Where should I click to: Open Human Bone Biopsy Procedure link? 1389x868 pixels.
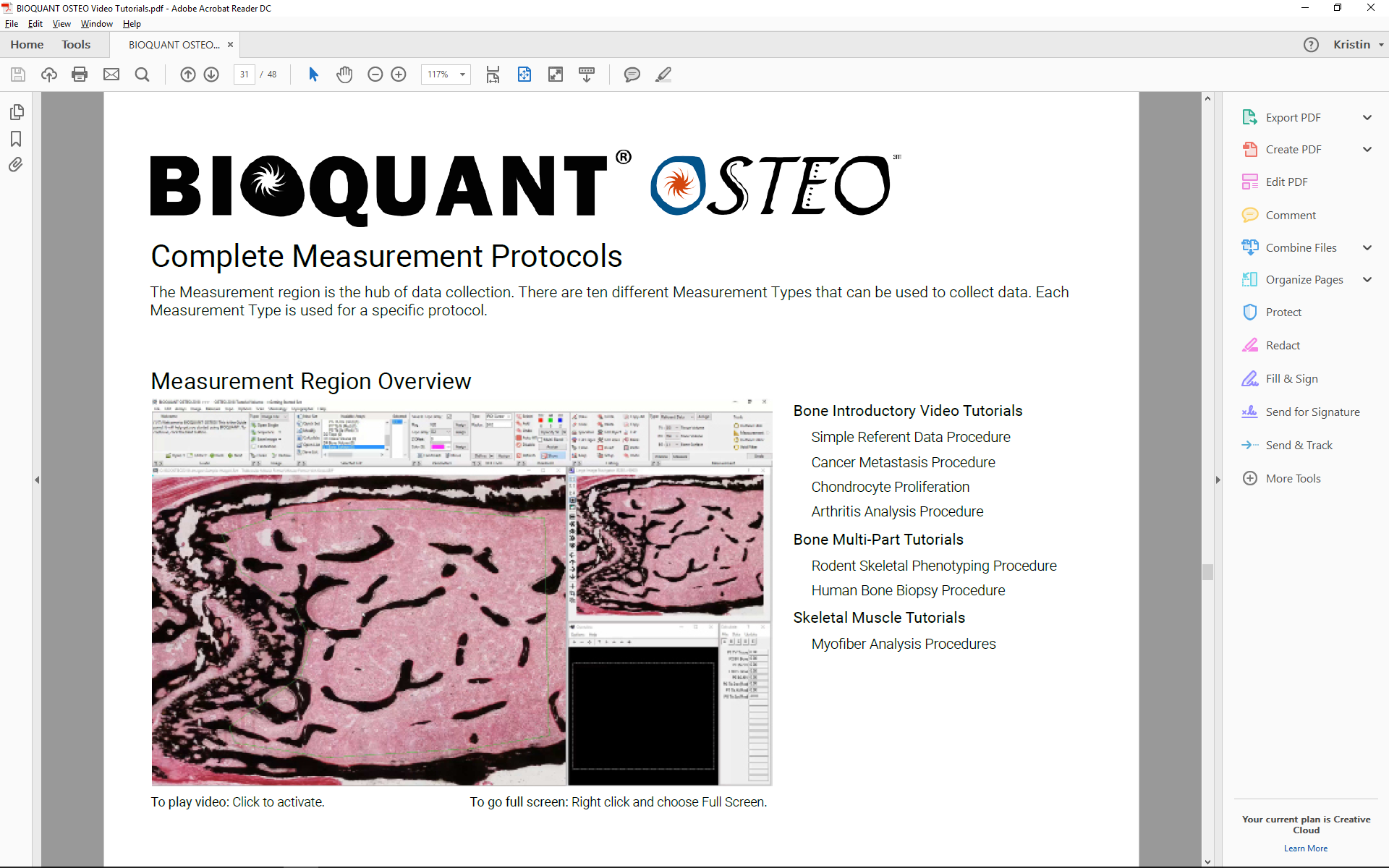click(x=908, y=590)
